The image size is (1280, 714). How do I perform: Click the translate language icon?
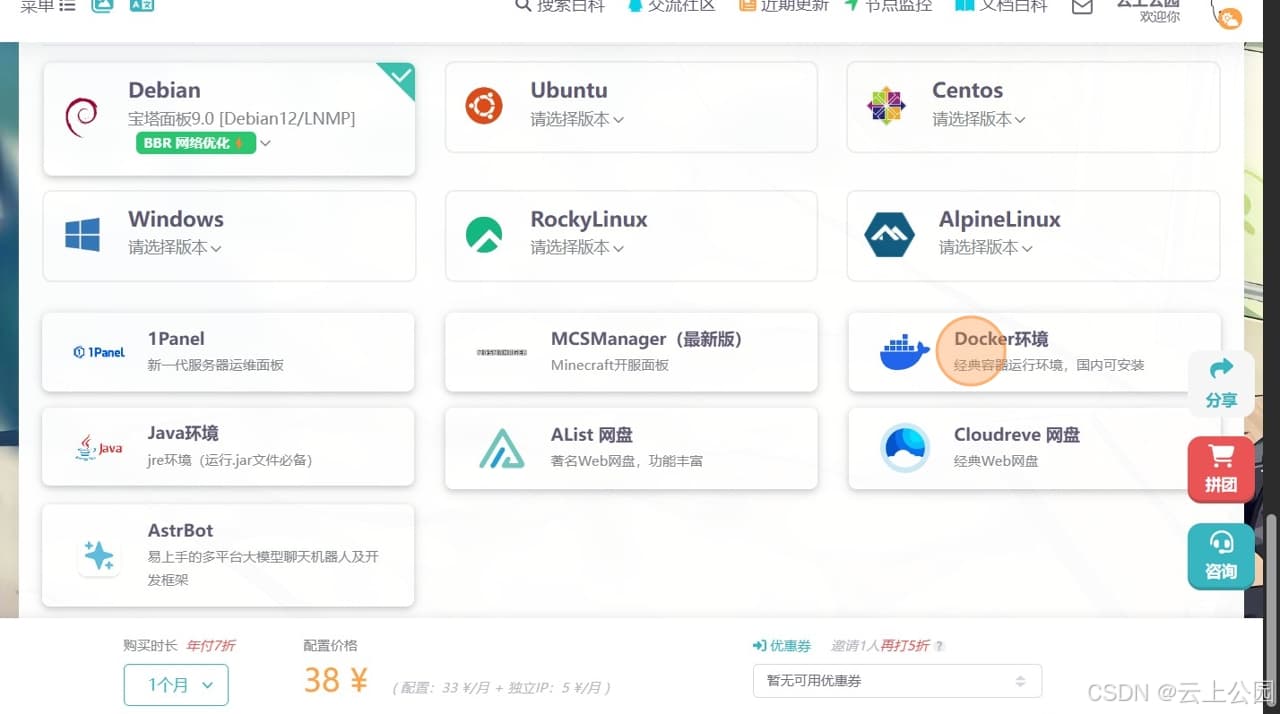141,5
